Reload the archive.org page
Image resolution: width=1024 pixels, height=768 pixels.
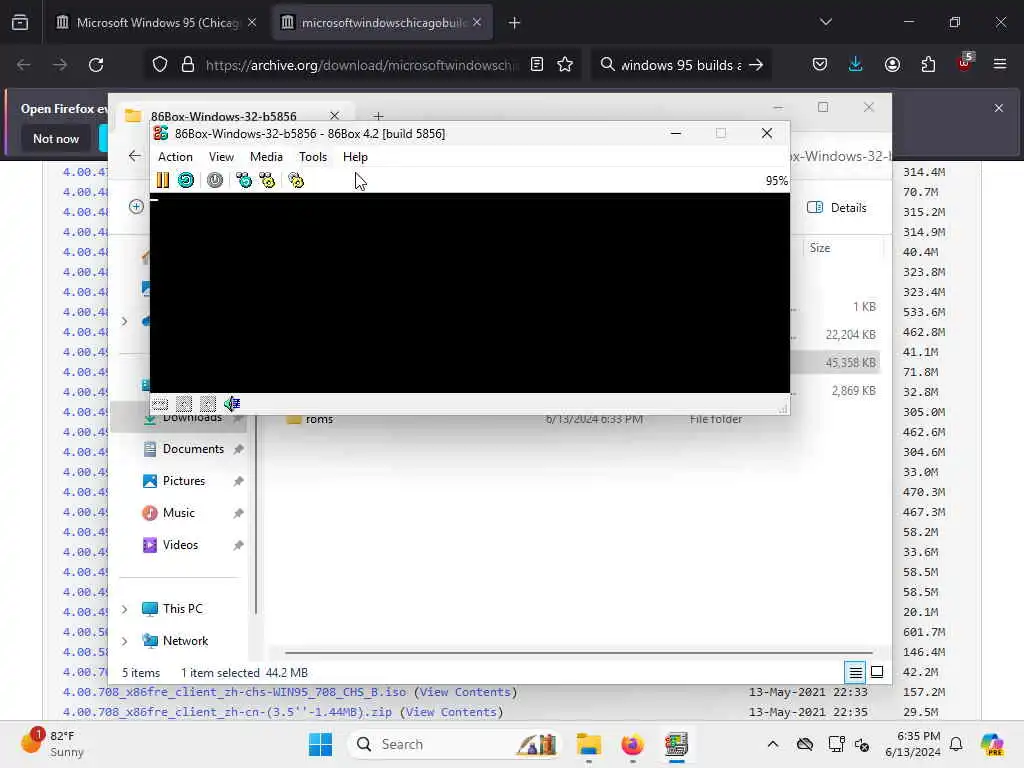[96, 65]
